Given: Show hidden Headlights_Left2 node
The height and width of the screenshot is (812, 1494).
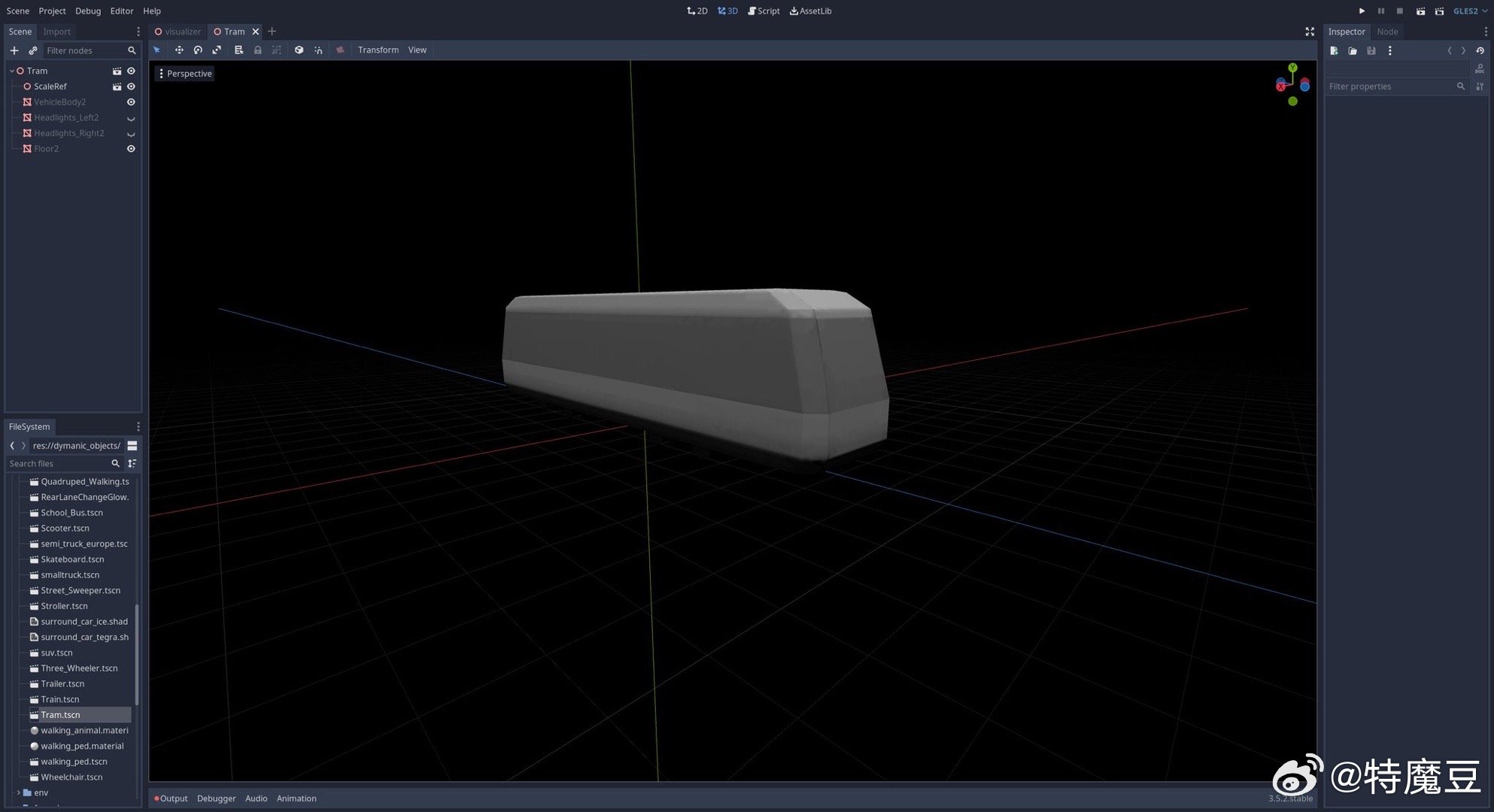Looking at the screenshot, I should tap(131, 118).
